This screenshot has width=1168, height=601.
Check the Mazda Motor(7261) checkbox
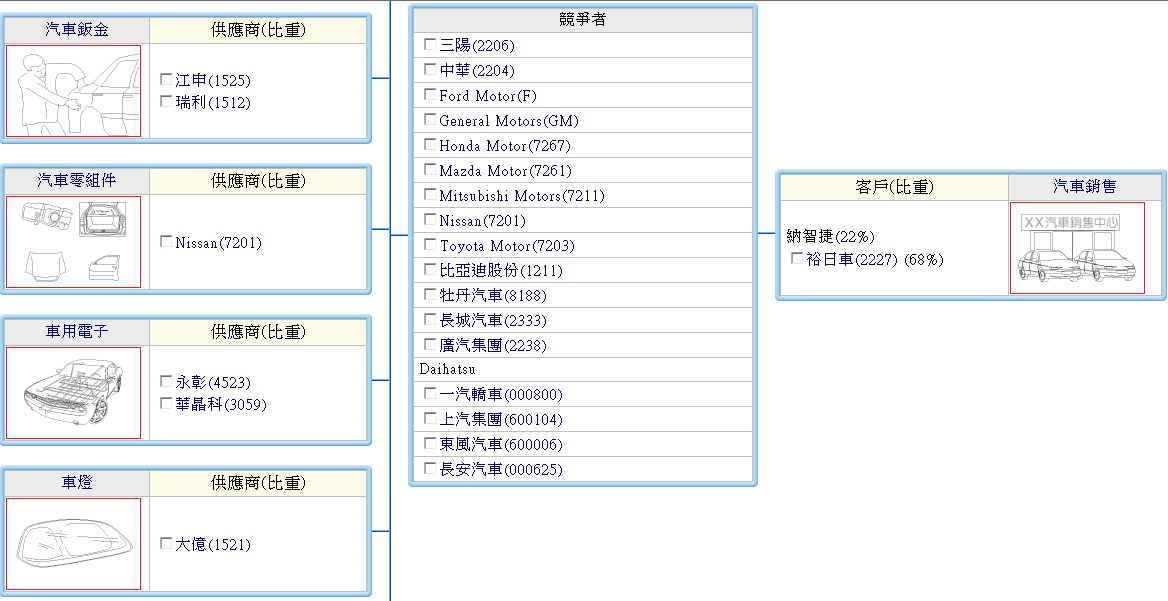(430, 169)
